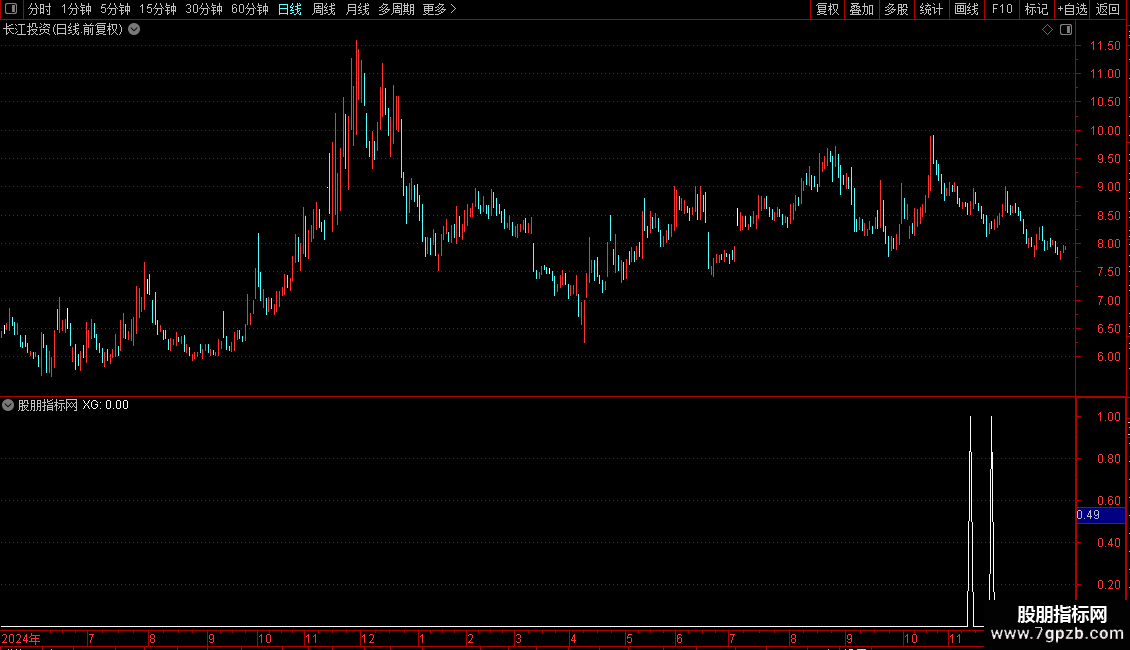This screenshot has height=650, width=1130.
Task: Click the 2024年 label on time axis
Action: (21, 638)
